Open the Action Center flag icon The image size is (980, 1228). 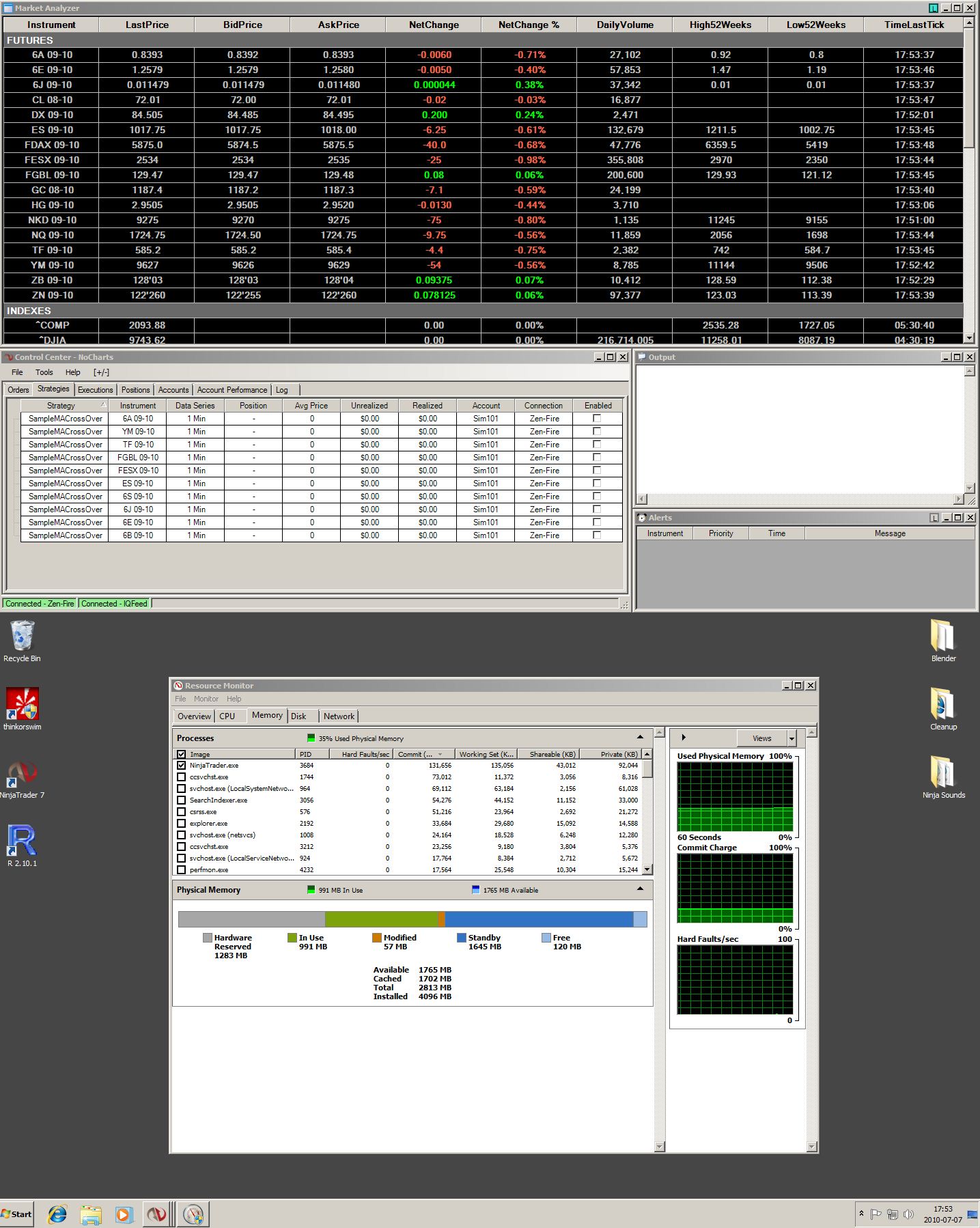[x=876, y=1214]
